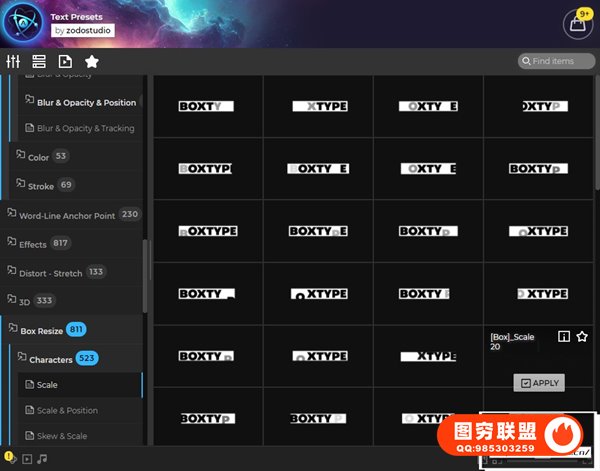The image size is (600, 471).
Task: Show favorites using toolbar star icon
Action: 92,62
